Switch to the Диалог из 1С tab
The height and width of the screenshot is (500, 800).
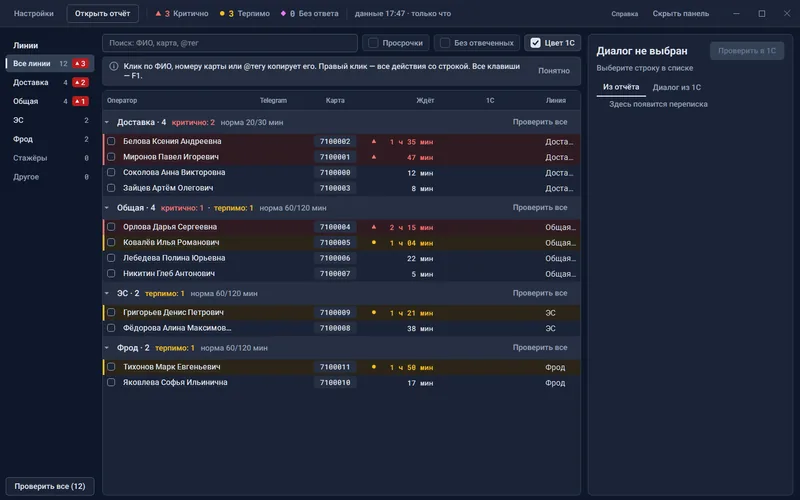pyautogui.click(x=677, y=87)
